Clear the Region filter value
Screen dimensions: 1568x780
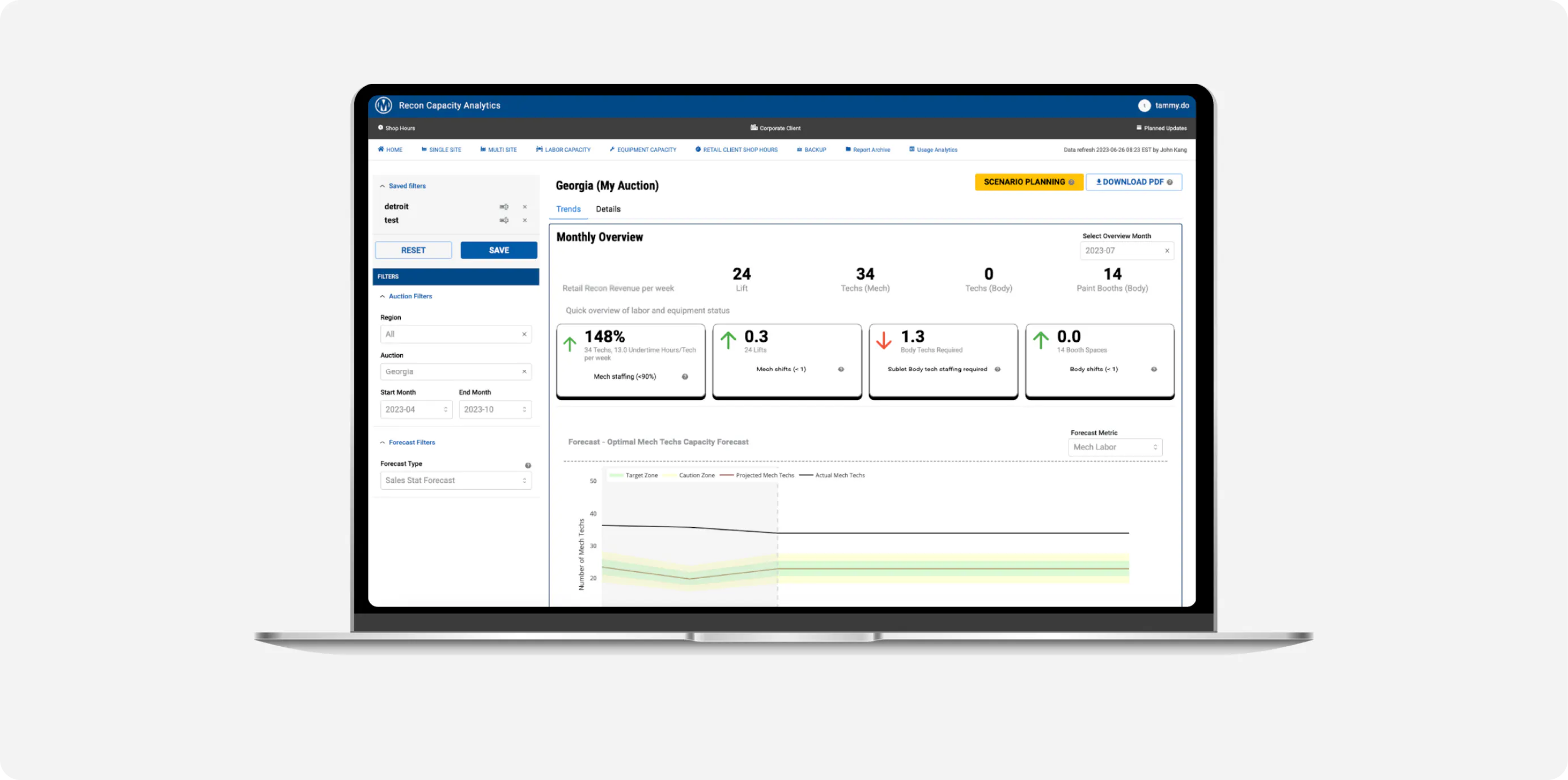pos(524,334)
